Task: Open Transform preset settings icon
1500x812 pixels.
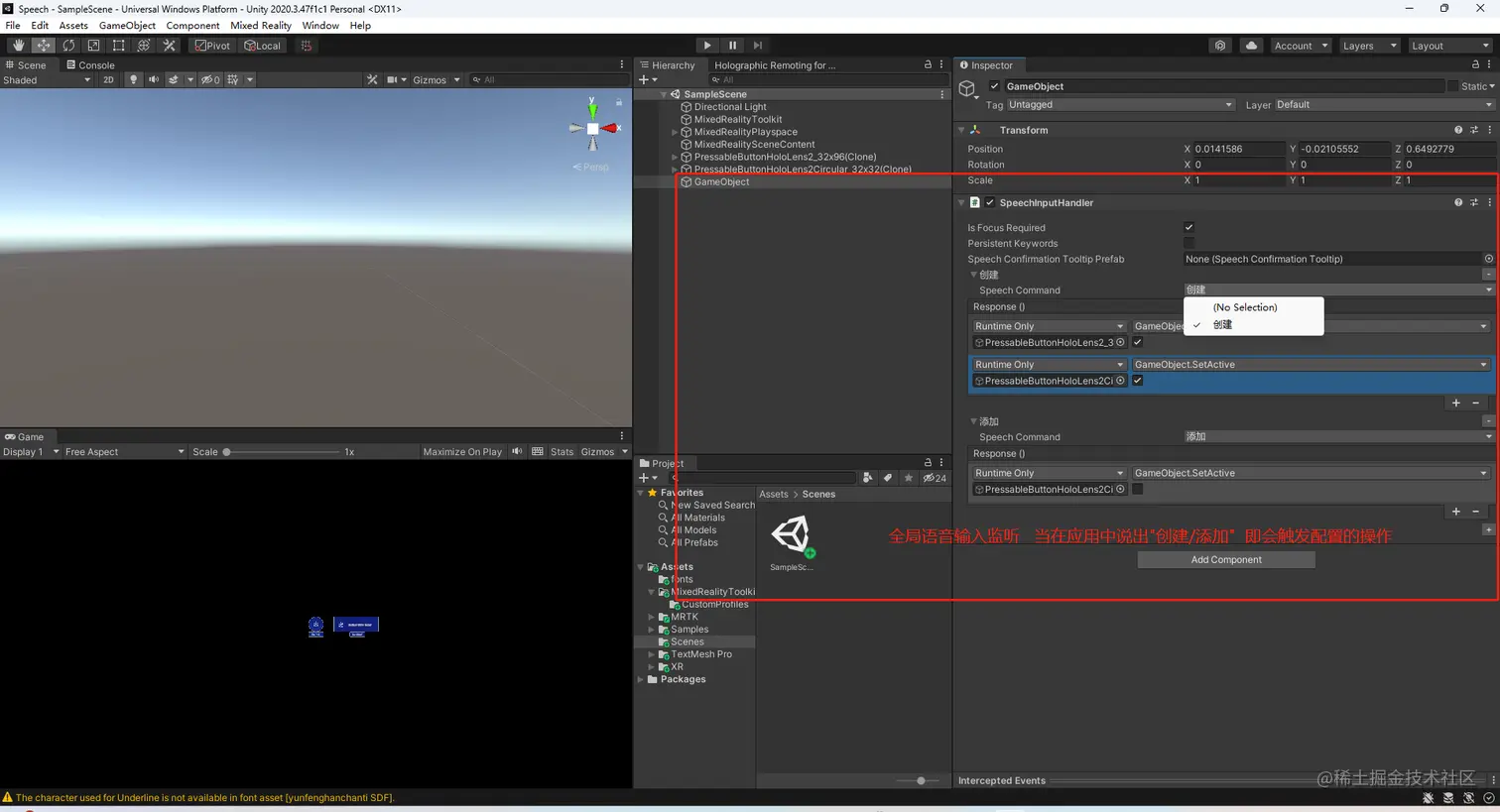Action: 1474,130
